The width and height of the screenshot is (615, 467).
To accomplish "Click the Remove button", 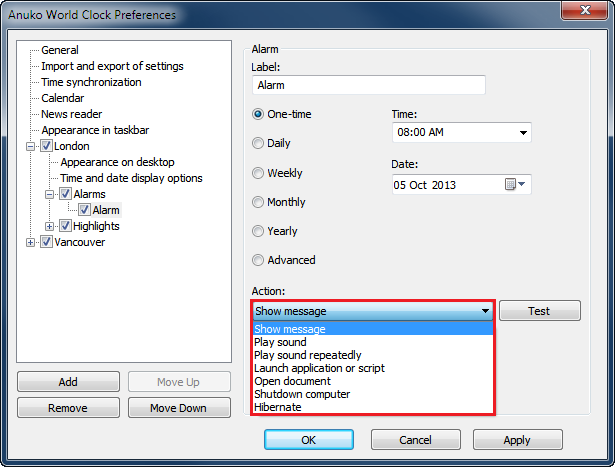I will (67, 408).
